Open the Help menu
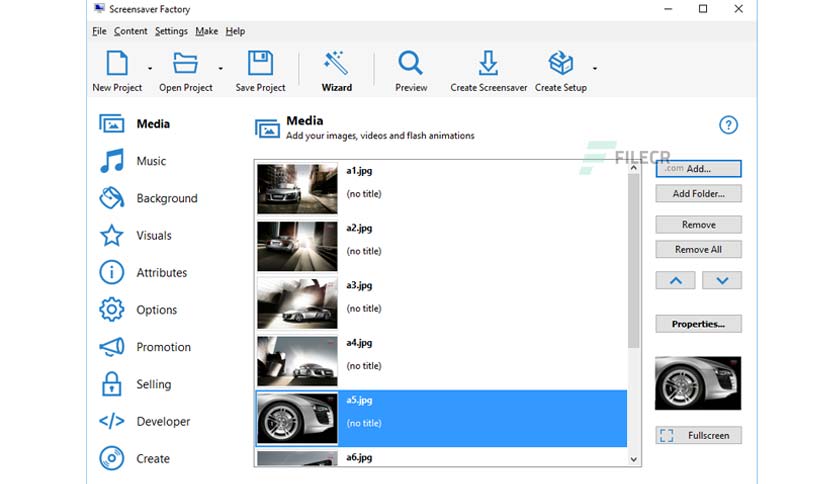The width and height of the screenshot is (836, 484). point(235,31)
